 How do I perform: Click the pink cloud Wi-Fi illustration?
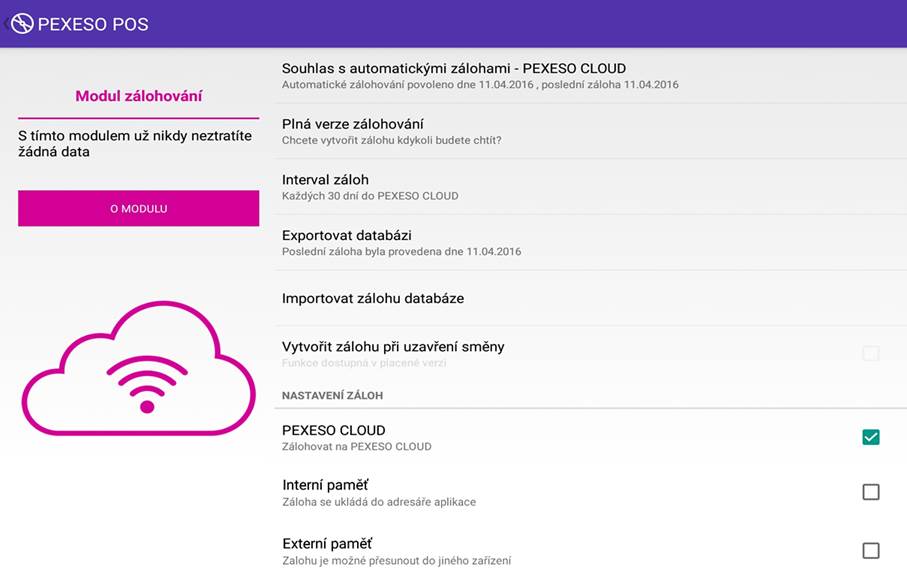pos(139,368)
